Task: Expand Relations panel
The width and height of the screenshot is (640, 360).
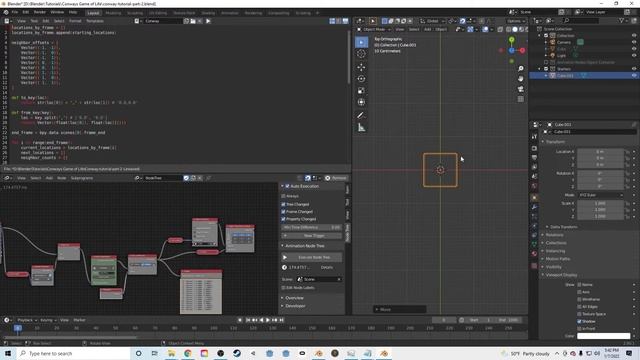Action: click(553, 235)
